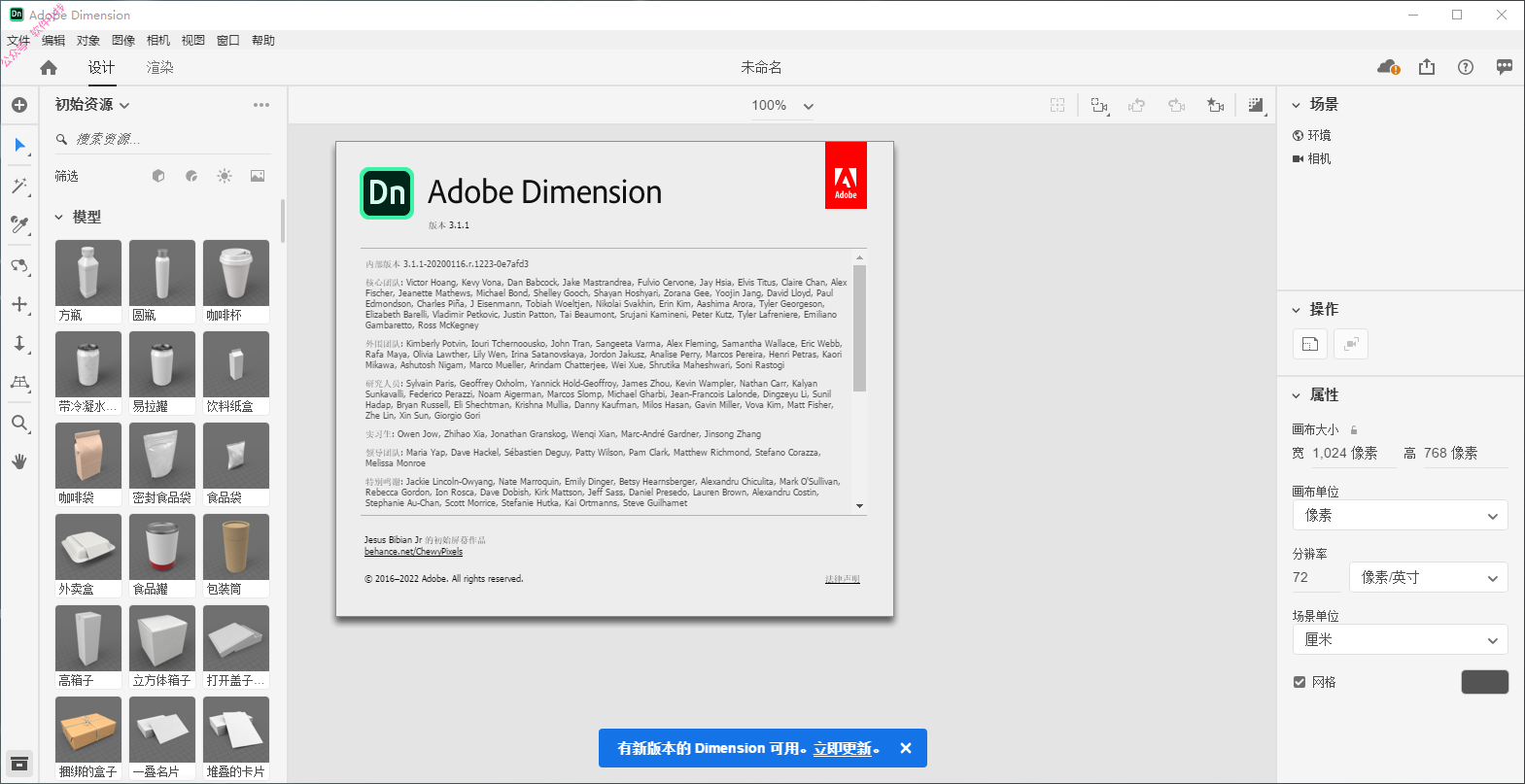Click the Share export icon

point(1427,67)
